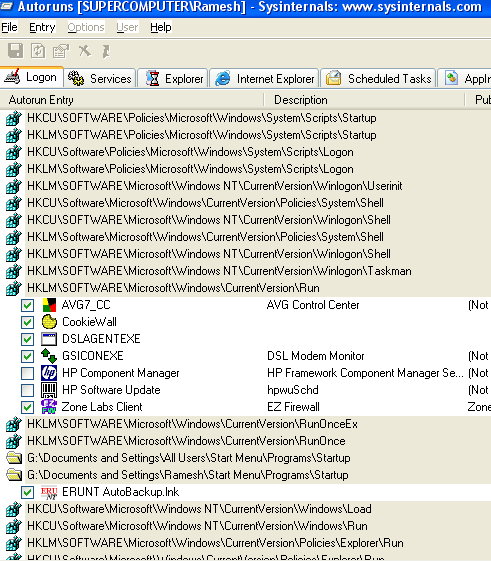
Task: Click registry icon beside Windows\Load key
Action: coord(14,509)
